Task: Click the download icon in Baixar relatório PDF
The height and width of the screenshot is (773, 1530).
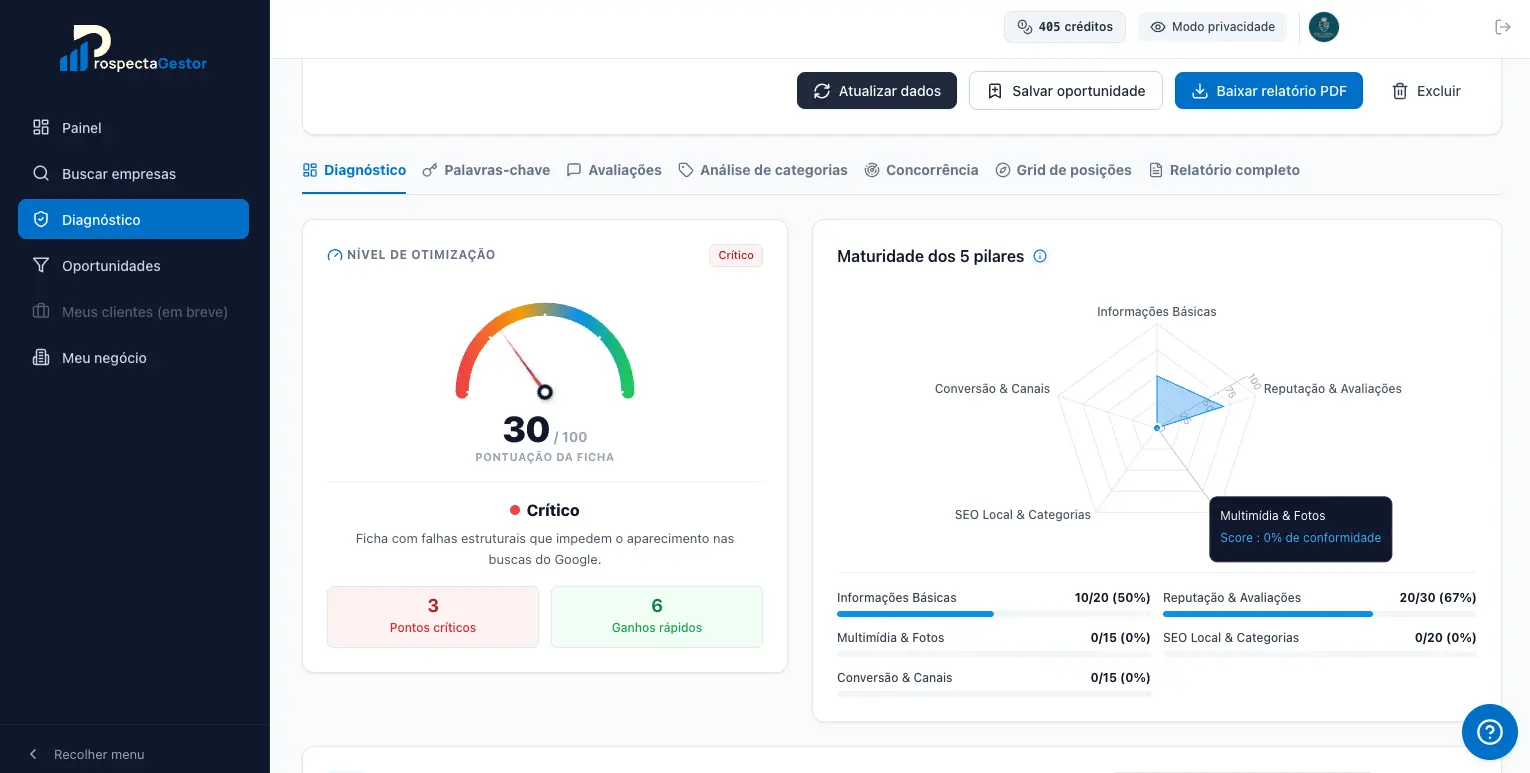Action: (1199, 91)
